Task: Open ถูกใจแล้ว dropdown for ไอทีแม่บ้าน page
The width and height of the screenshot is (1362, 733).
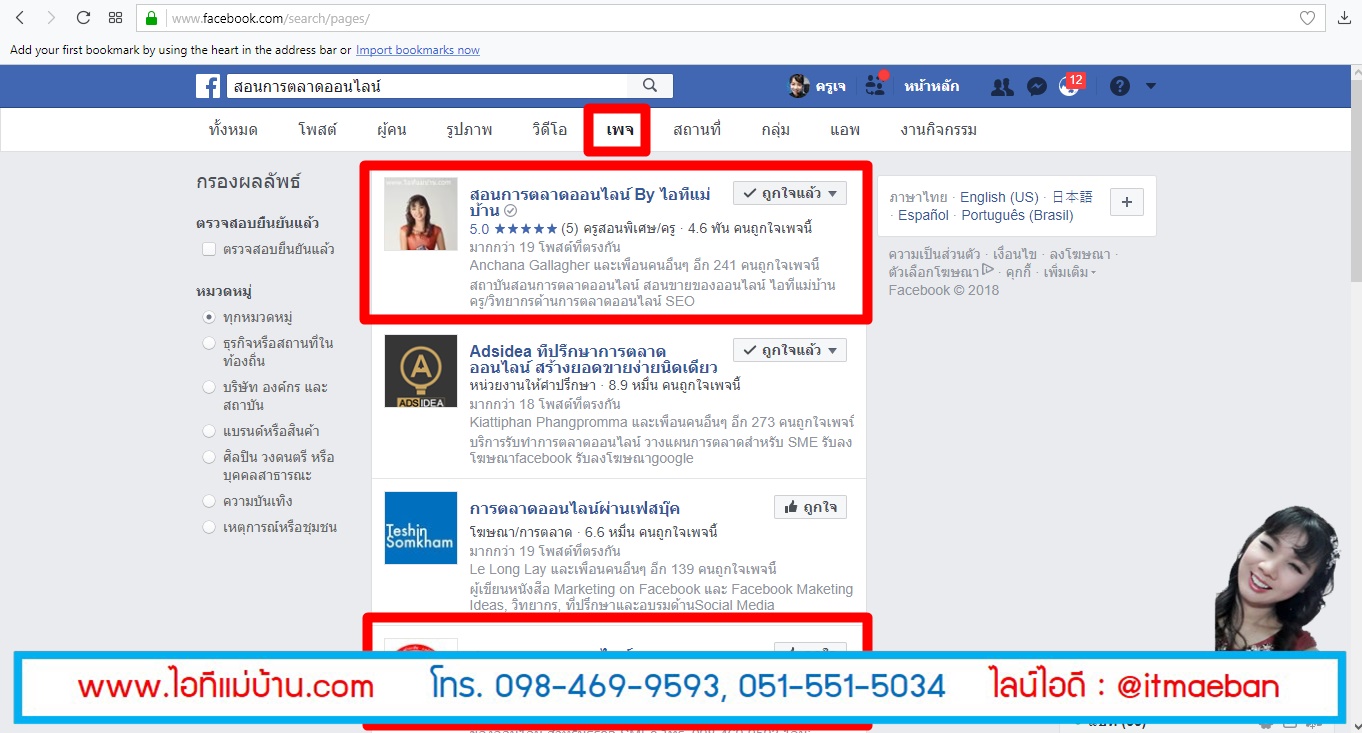Action: pos(790,193)
